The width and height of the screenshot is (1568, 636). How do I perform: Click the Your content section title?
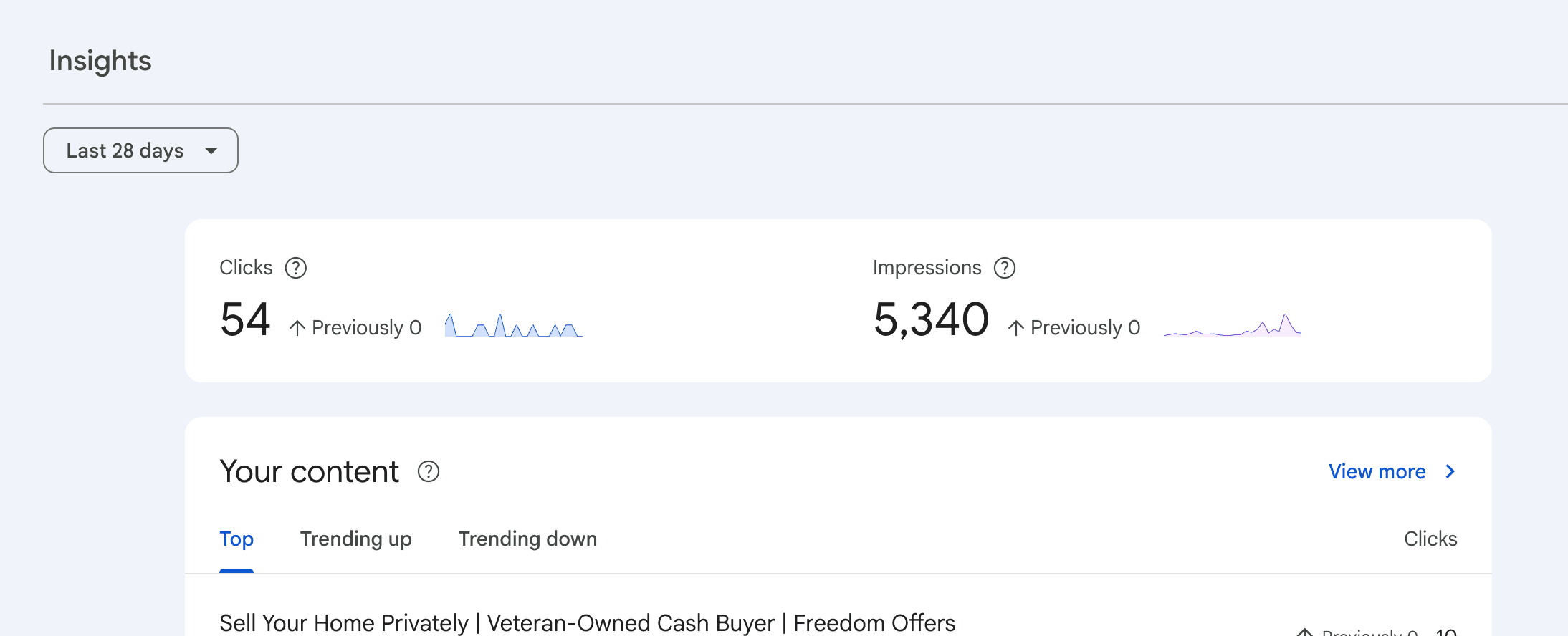click(310, 471)
